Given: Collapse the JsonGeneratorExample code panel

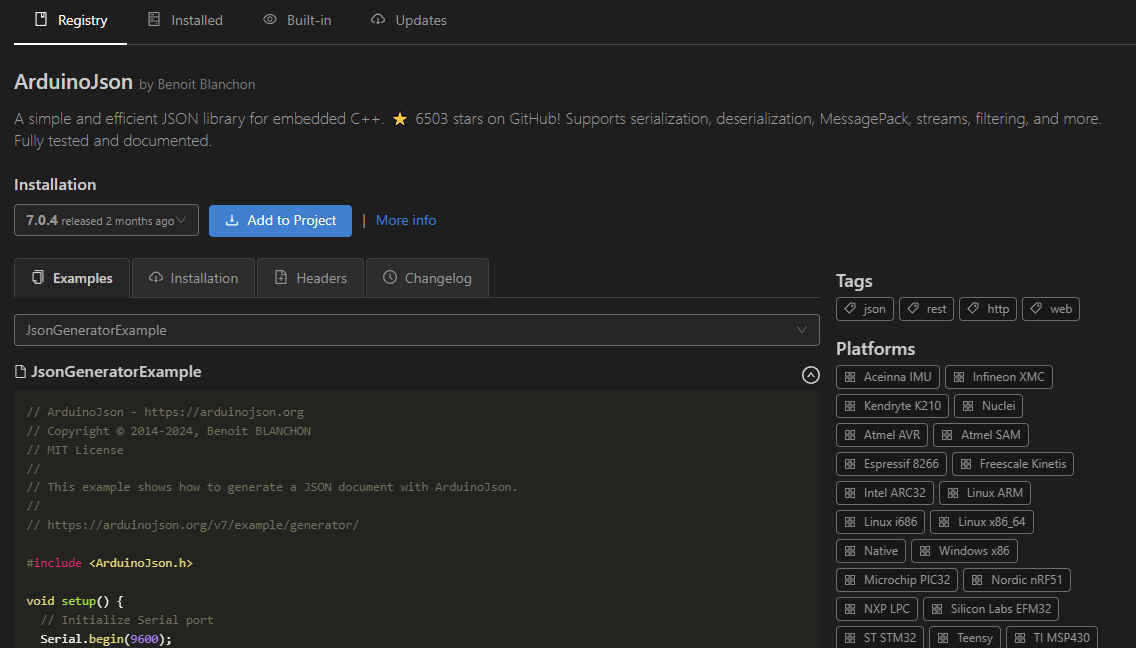Looking at the screenshot, I should coord(811,375).
